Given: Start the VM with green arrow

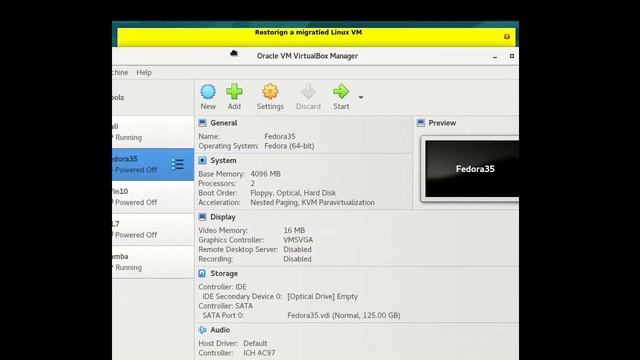Looking at the screenshot, I should click(x=341, y=92).
